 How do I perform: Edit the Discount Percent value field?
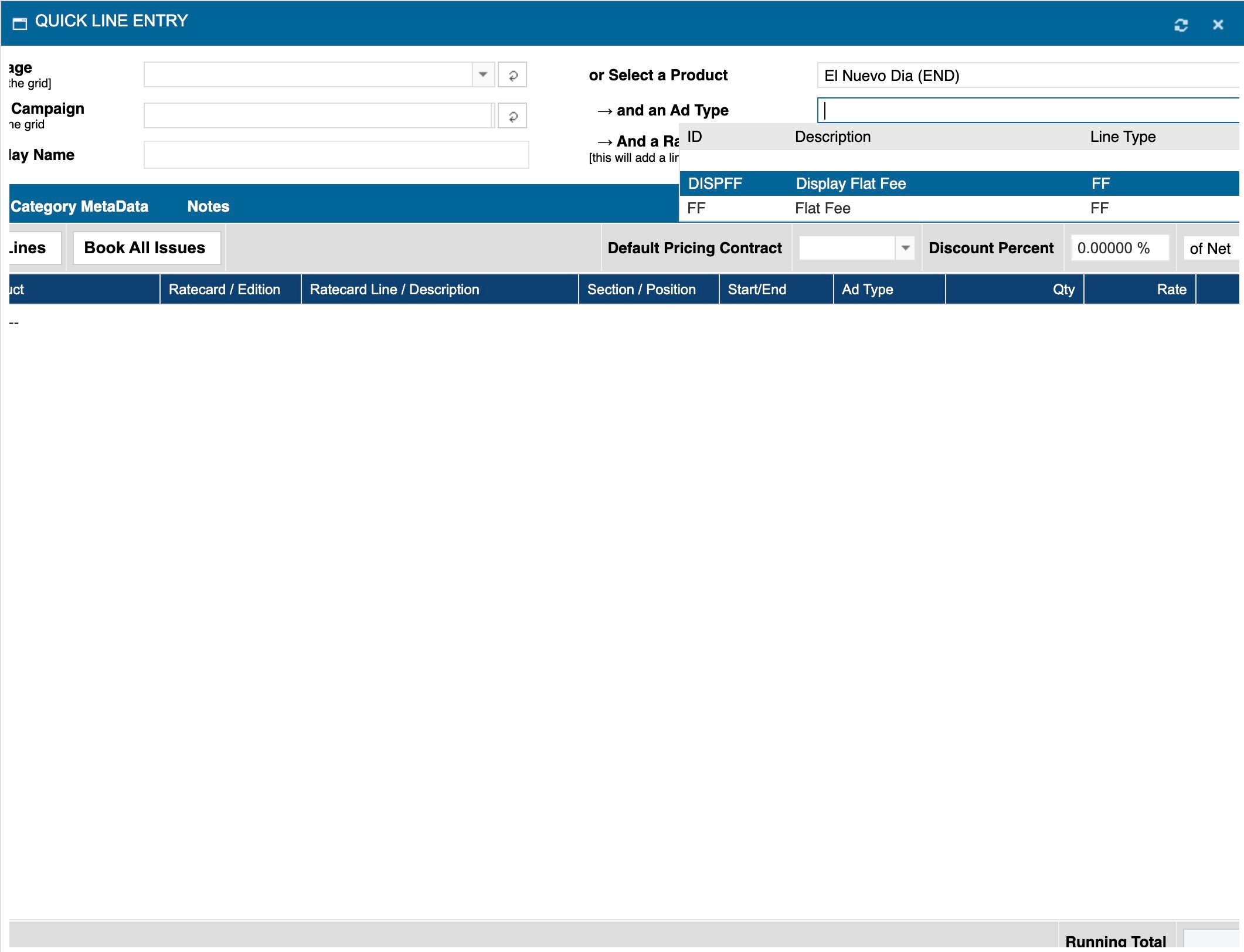tap(1119, 248)
